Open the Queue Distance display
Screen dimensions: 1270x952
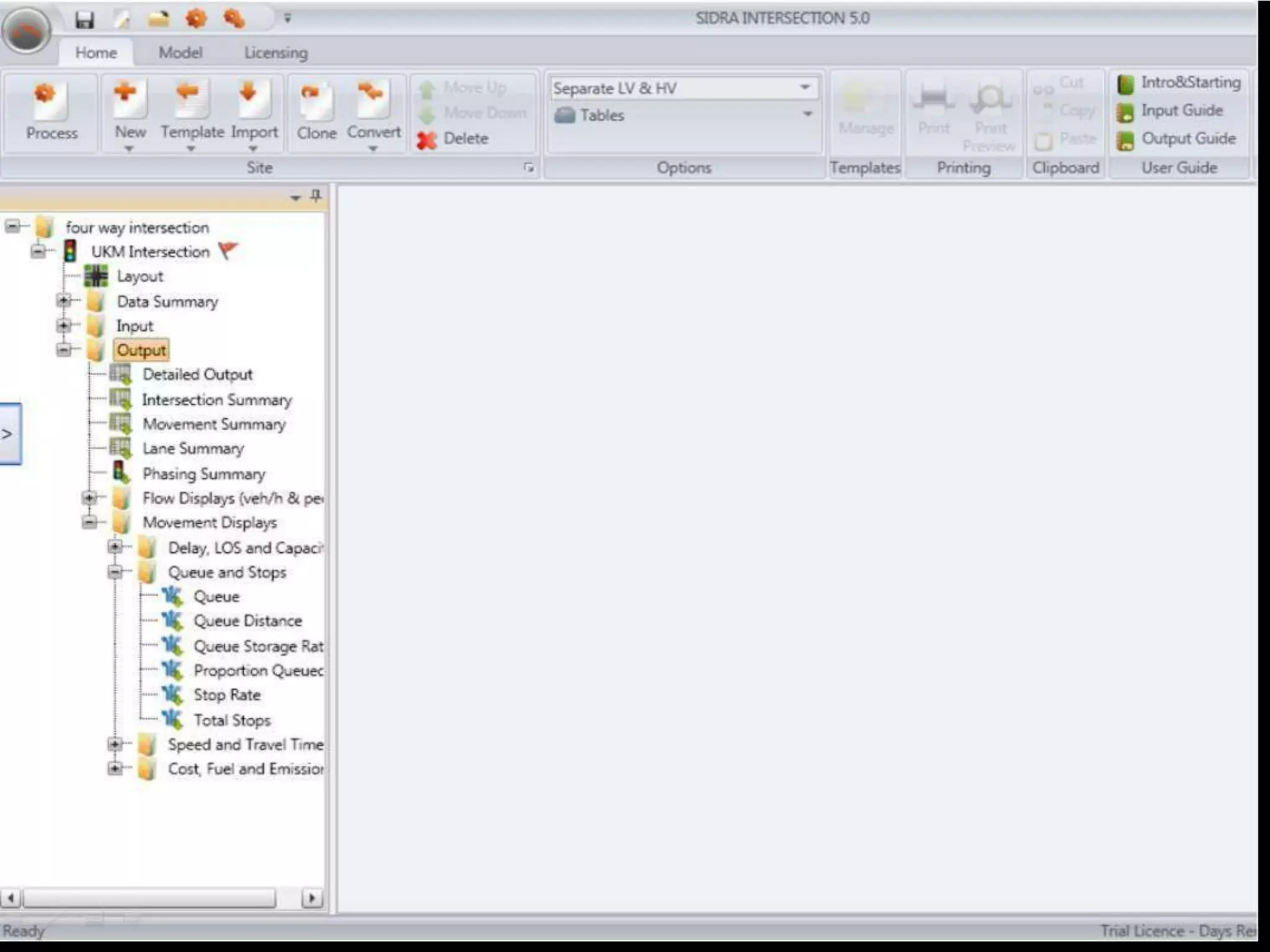tap(247, 621)
